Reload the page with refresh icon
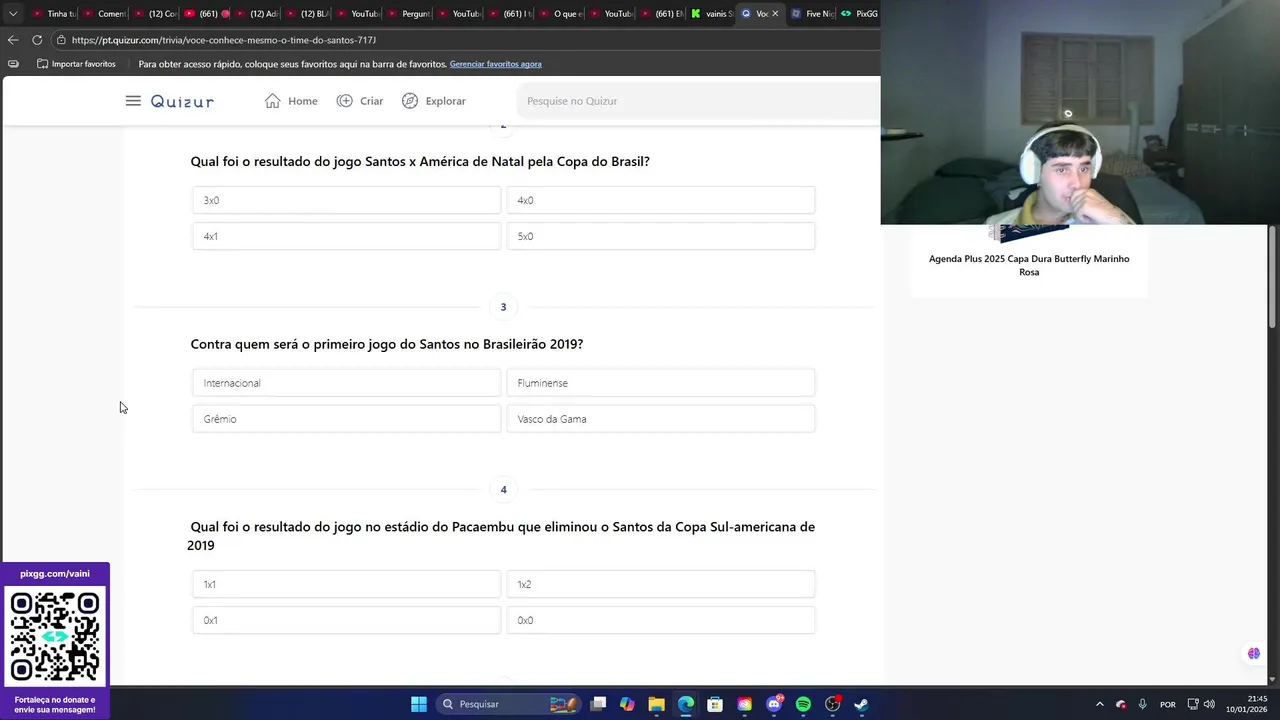 [x=37, y=40]
